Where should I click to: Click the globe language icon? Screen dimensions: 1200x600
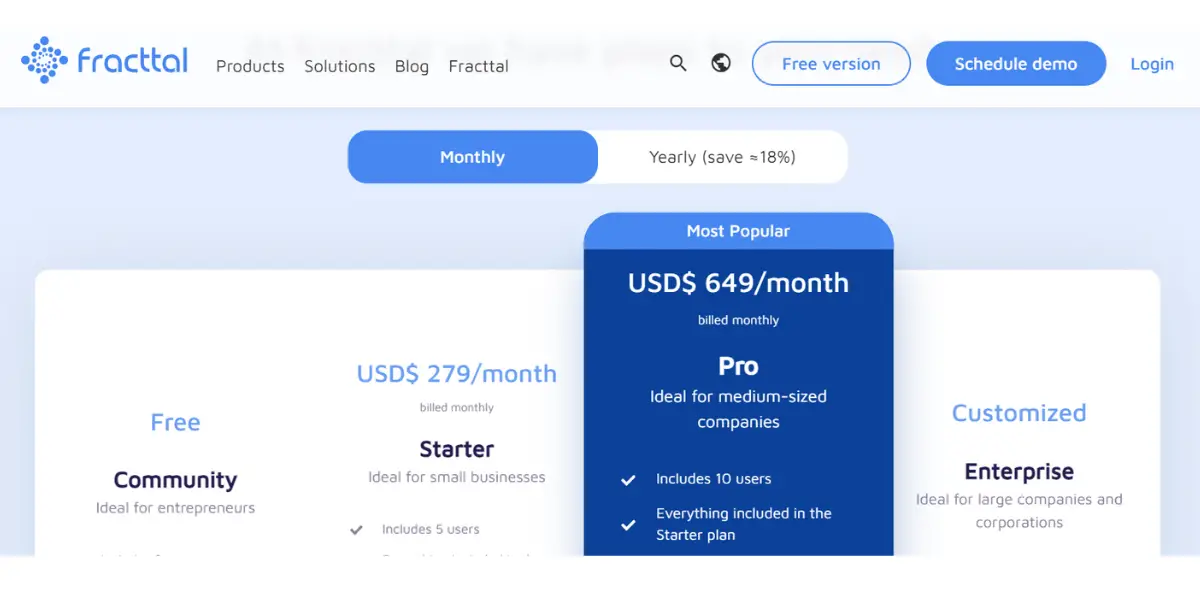721,63
